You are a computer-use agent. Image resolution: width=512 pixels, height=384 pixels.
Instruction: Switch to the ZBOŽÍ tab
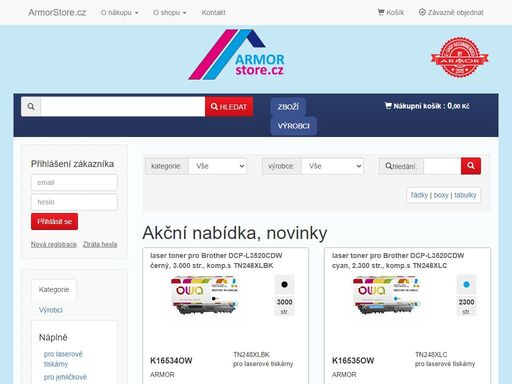(x=288, y=107)
